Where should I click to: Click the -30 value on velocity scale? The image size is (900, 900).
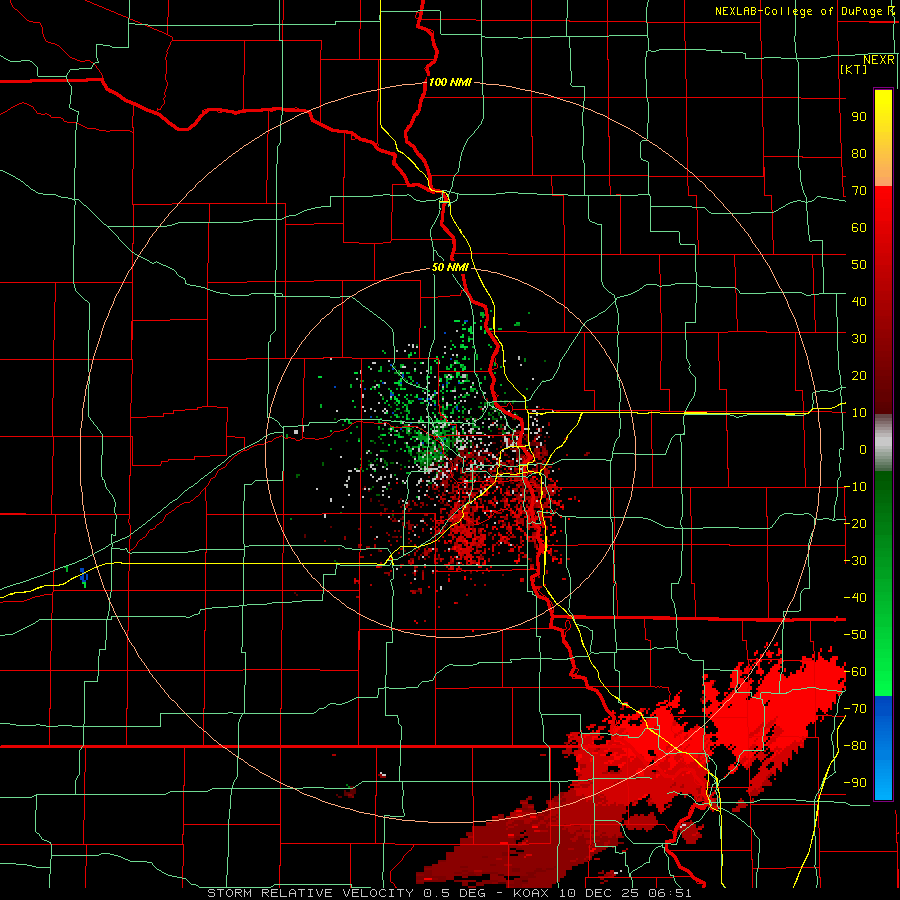pyautogui.click(x=855, y=561)
